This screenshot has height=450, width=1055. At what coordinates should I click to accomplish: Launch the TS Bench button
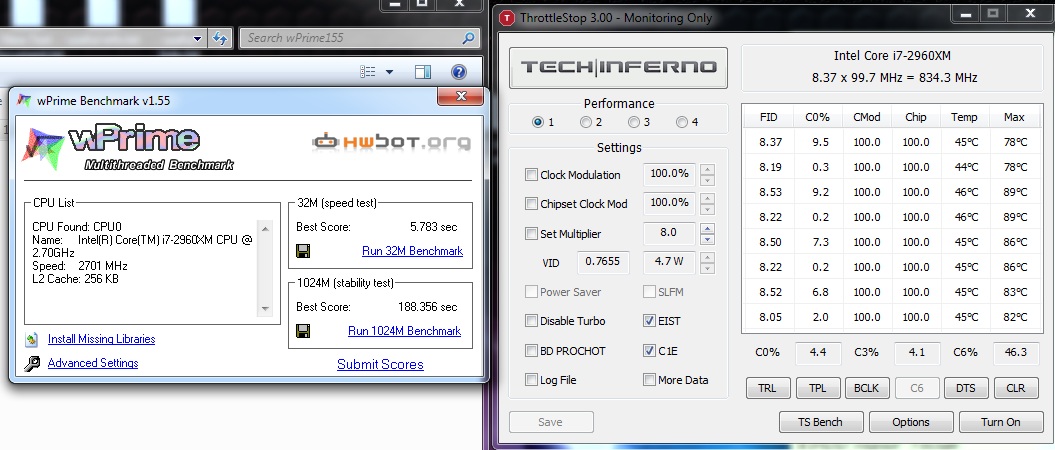click(820, 422)
